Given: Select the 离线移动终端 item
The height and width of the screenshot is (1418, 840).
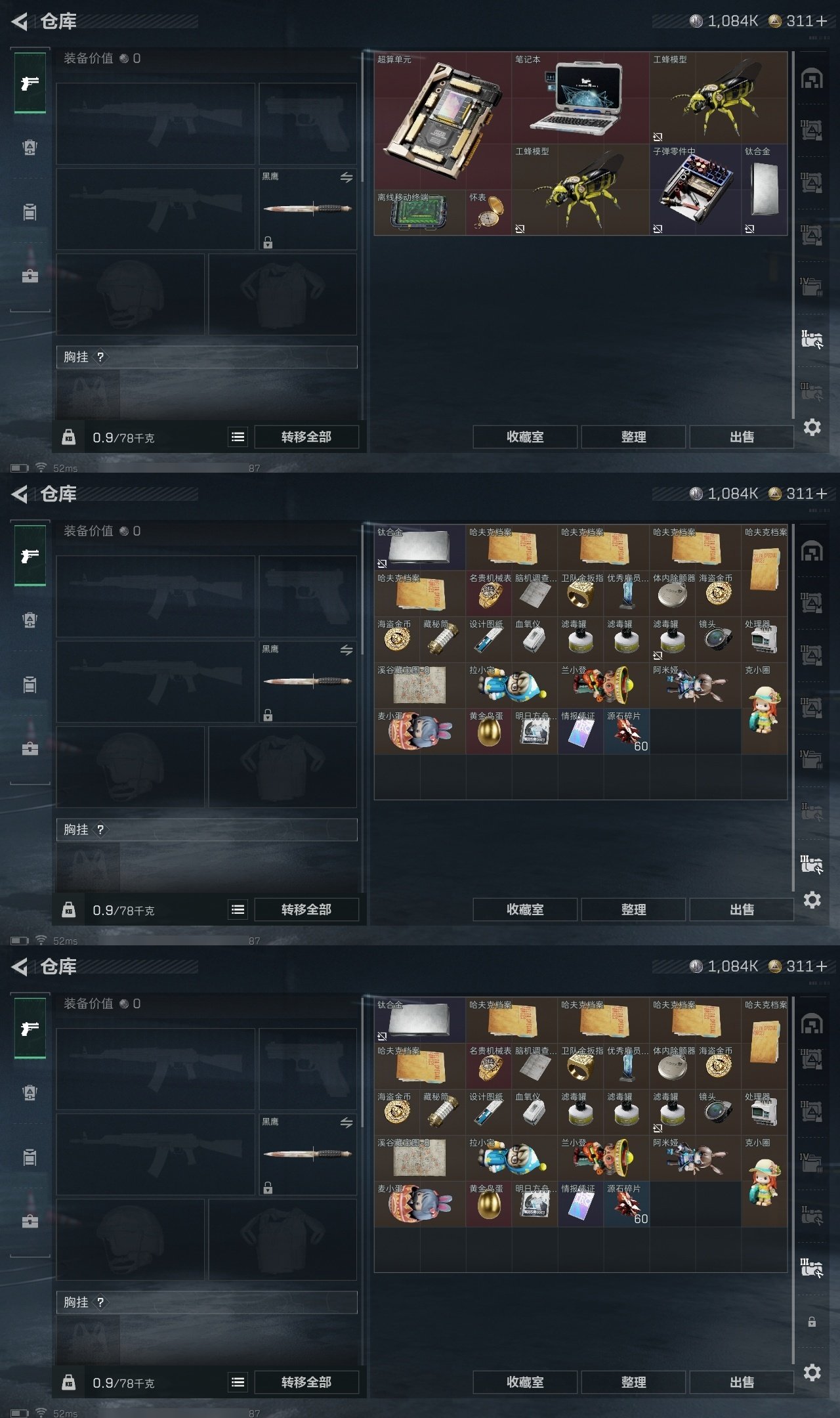Looking at the screenshot, I should point(420,212).
